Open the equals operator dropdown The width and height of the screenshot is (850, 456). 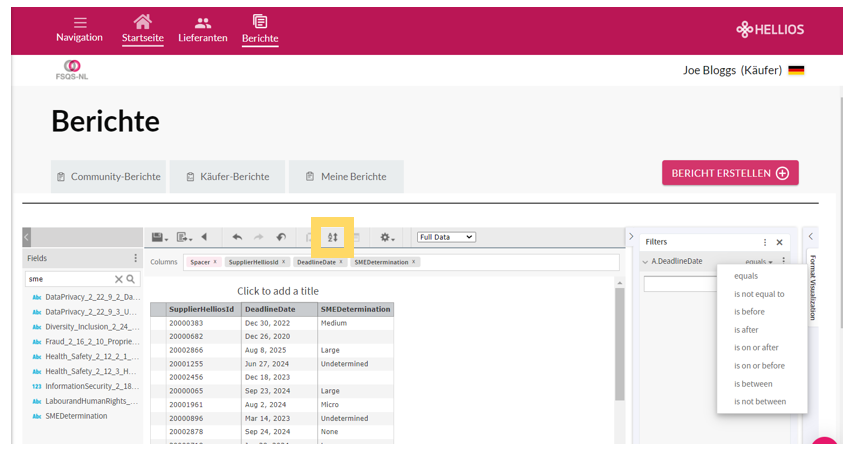click(x=759, y=262)
